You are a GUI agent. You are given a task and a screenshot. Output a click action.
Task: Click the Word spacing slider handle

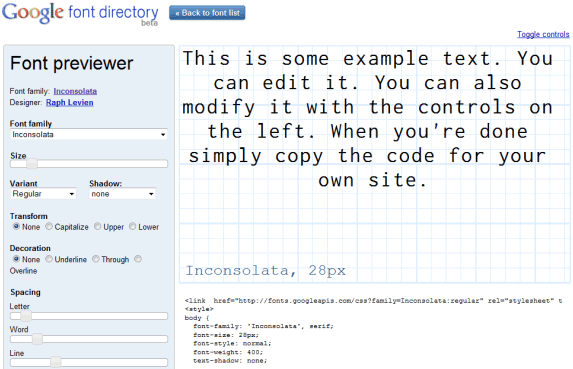click(x=37, y=339)
